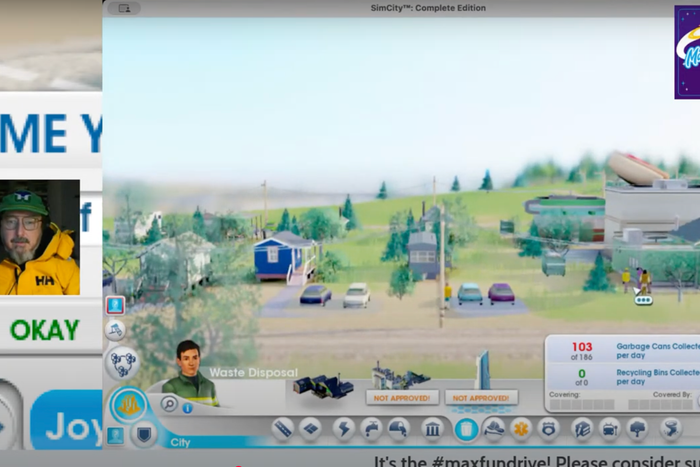Open the Zones build menu
This screenshot has height=467, width=700.
[x=311, y=429]
